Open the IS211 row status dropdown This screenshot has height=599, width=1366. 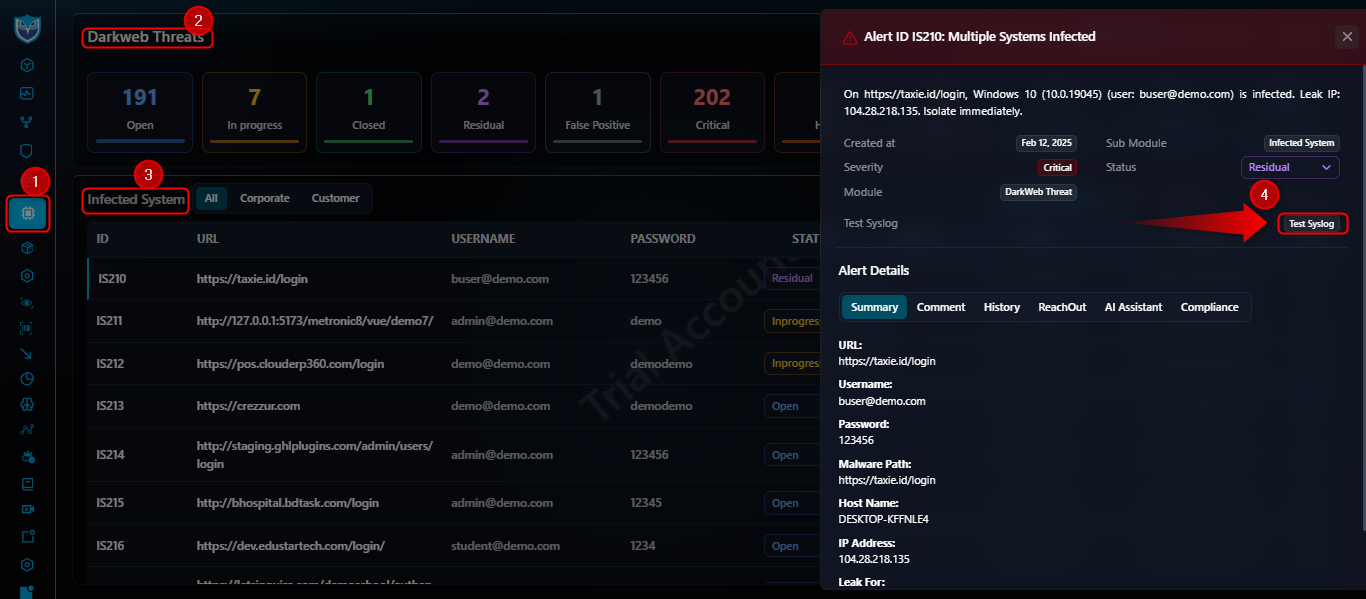(x=791, y=321)
